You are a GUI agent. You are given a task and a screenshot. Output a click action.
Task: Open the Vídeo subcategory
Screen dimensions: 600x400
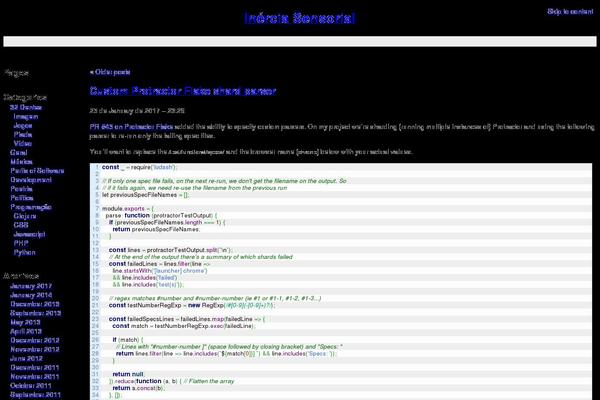pyautogui.click(x=23, y=144)
